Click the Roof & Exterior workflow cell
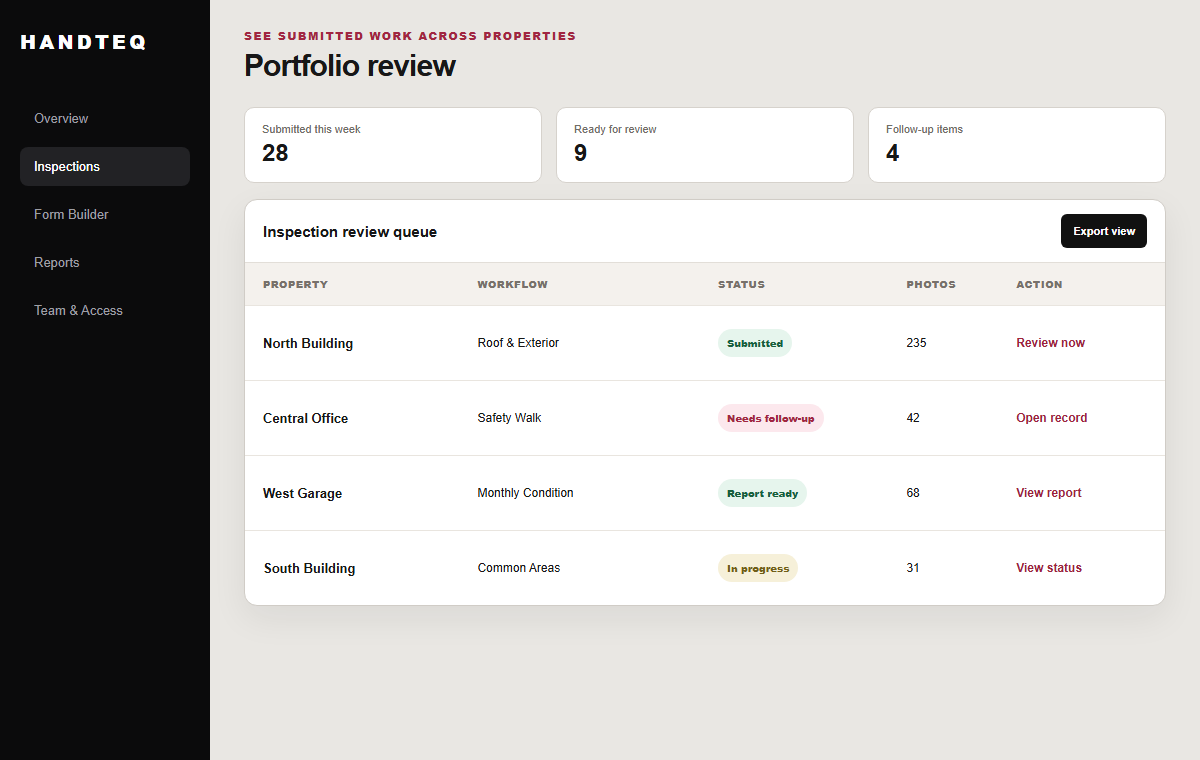This screenshot has width=1200, height=760. coord(518,343)
